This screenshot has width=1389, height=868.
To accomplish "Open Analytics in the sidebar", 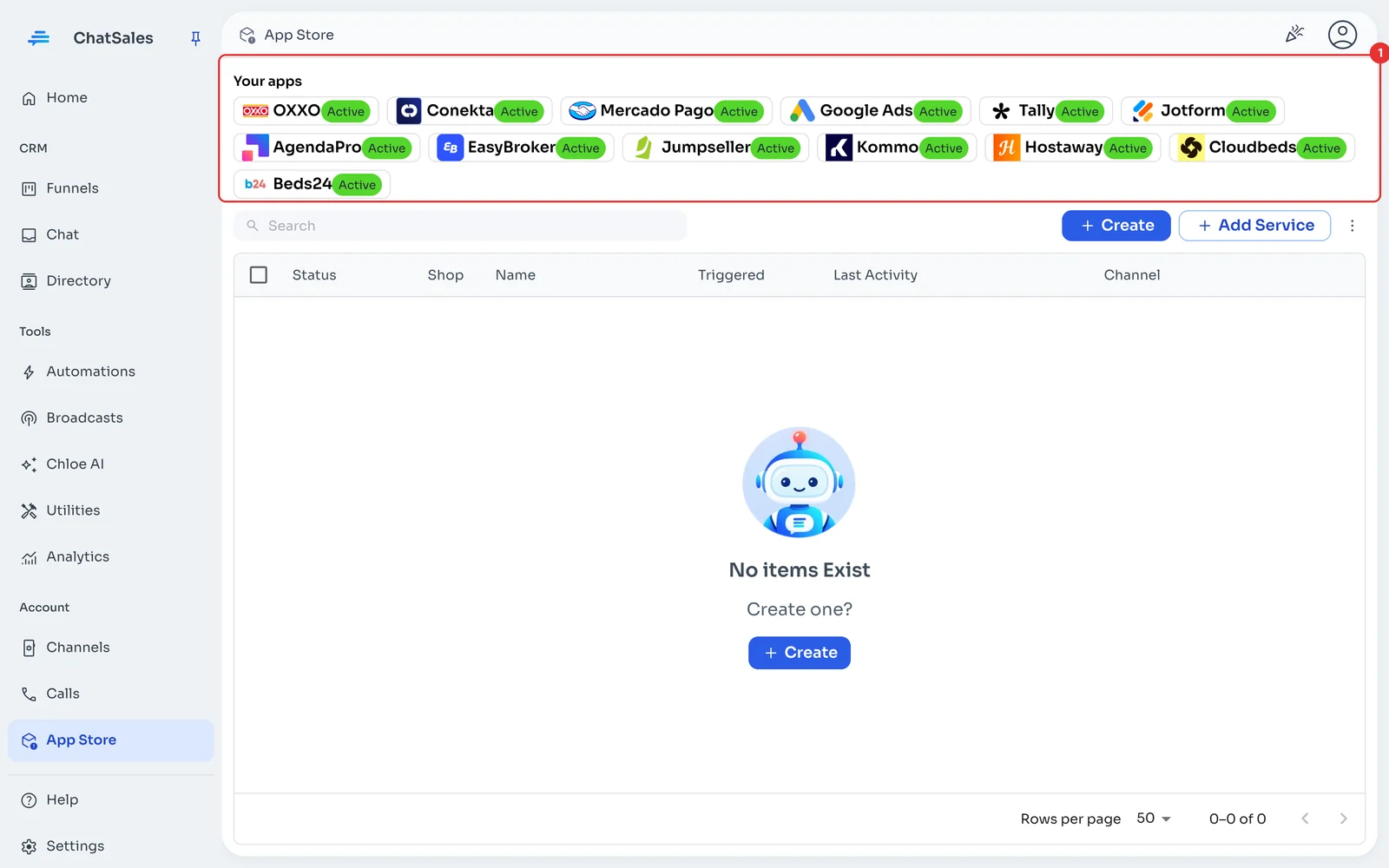I will pyautogui.click(x=111, y=557).
